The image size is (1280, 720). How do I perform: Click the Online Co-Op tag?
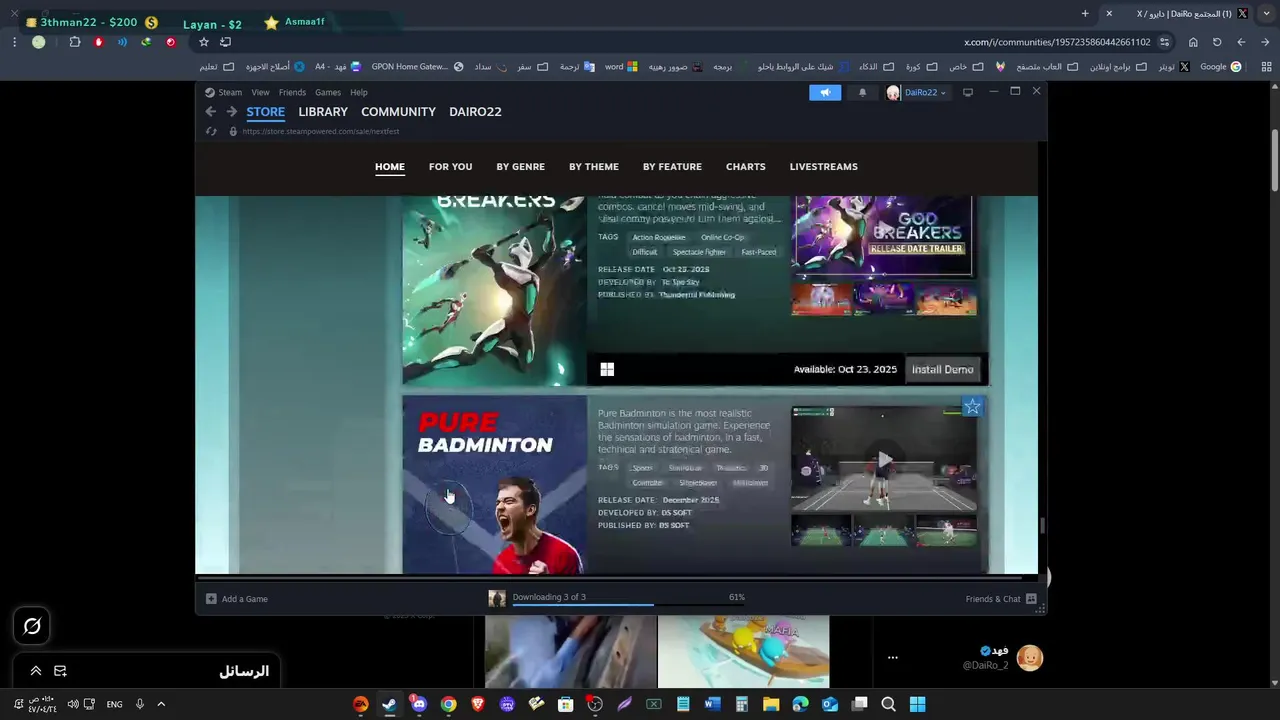click(x=722, y=237)
